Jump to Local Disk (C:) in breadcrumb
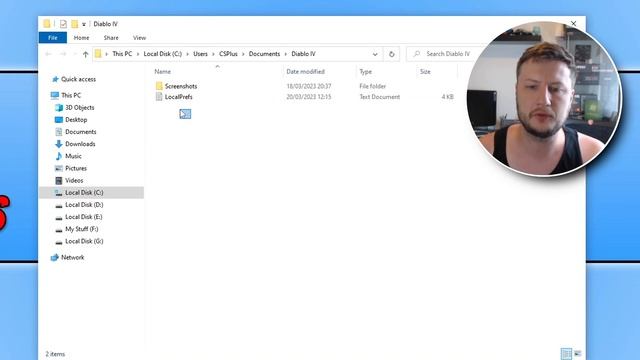 point(162,54)
